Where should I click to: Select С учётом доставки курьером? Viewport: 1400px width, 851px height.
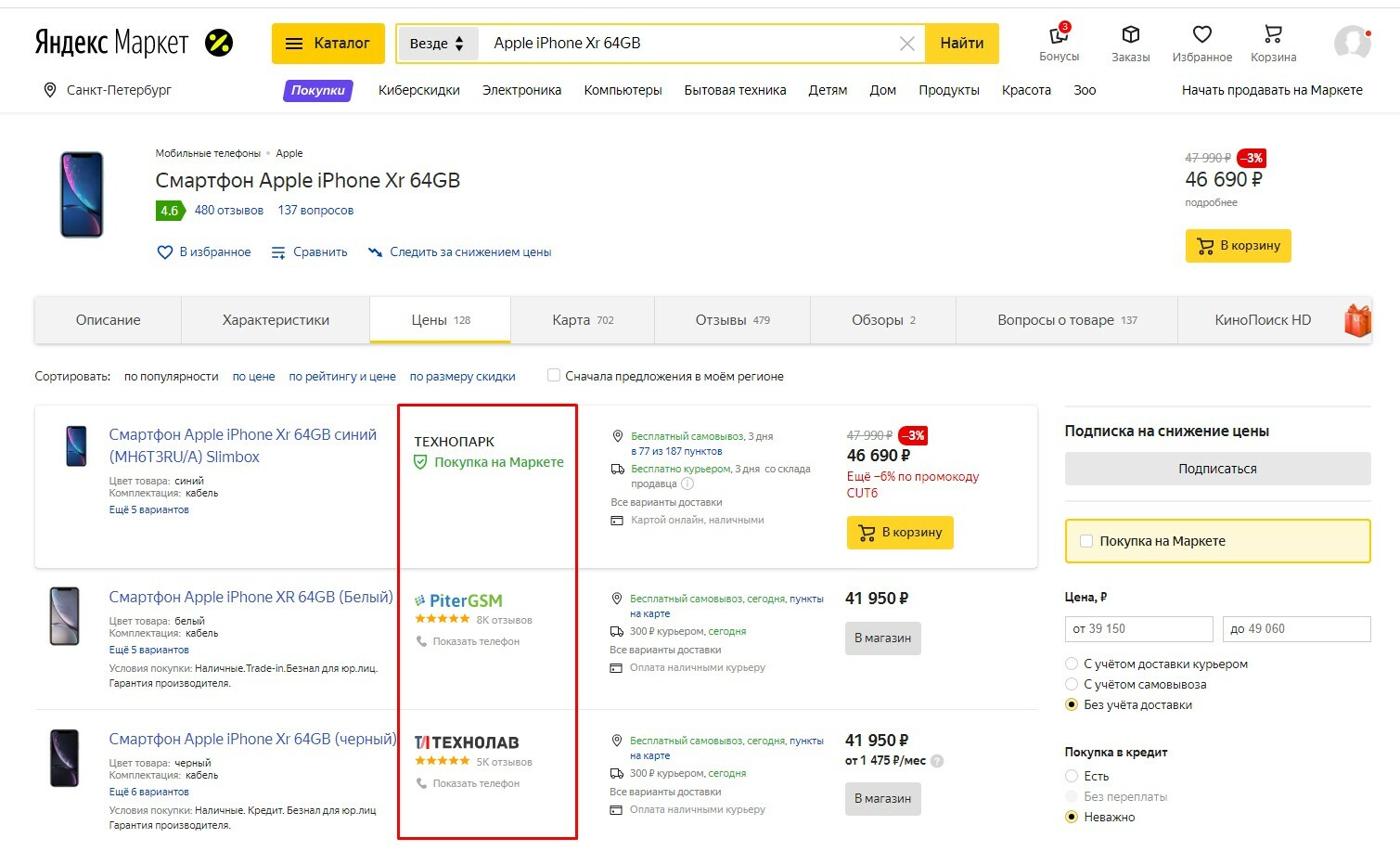pos(1072,664)
